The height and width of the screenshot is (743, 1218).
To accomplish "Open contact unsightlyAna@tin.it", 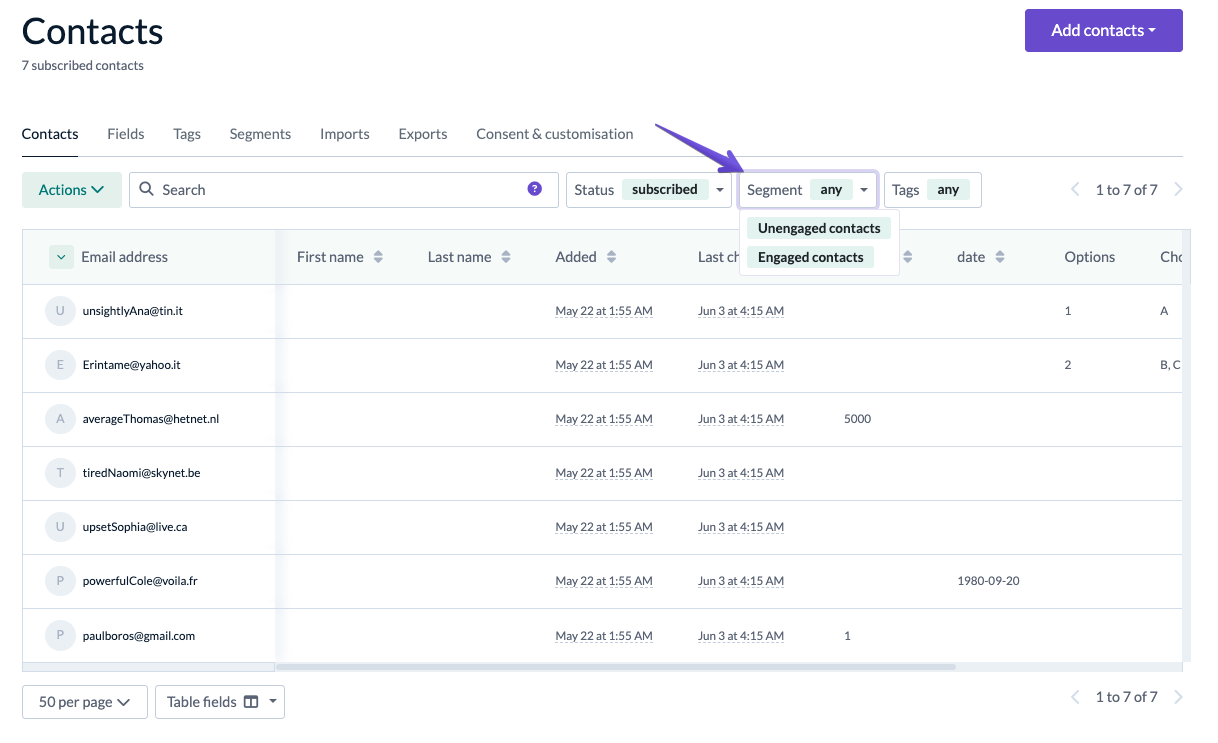I will [x=133, y=311].
